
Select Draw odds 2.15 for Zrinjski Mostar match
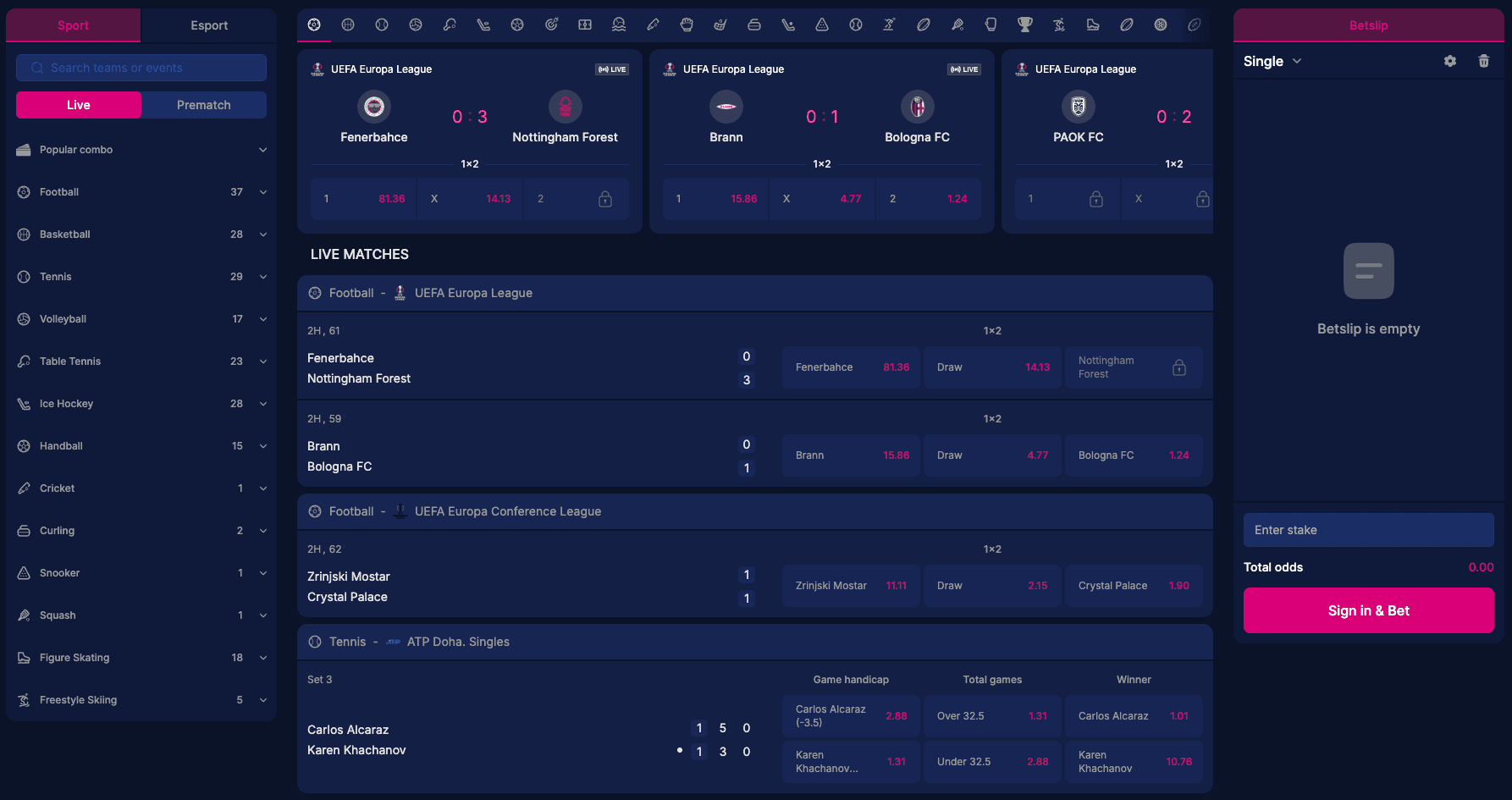pyautogui.click(x=991, y=585)
